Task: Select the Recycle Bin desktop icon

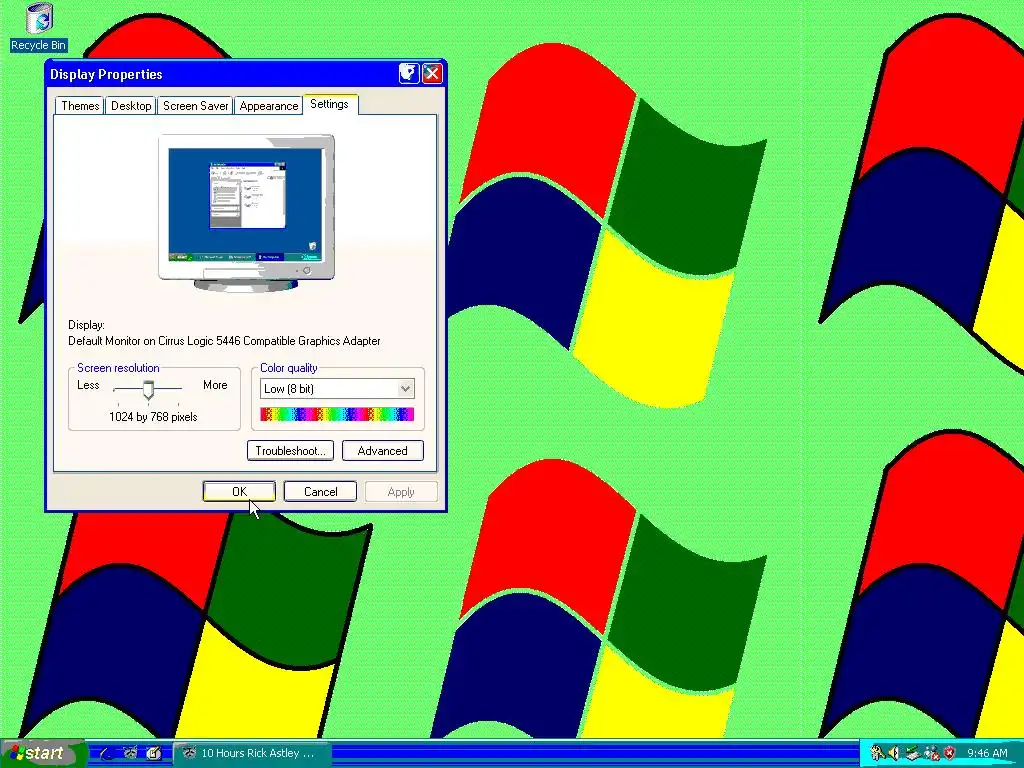Action: pos(39,27)
